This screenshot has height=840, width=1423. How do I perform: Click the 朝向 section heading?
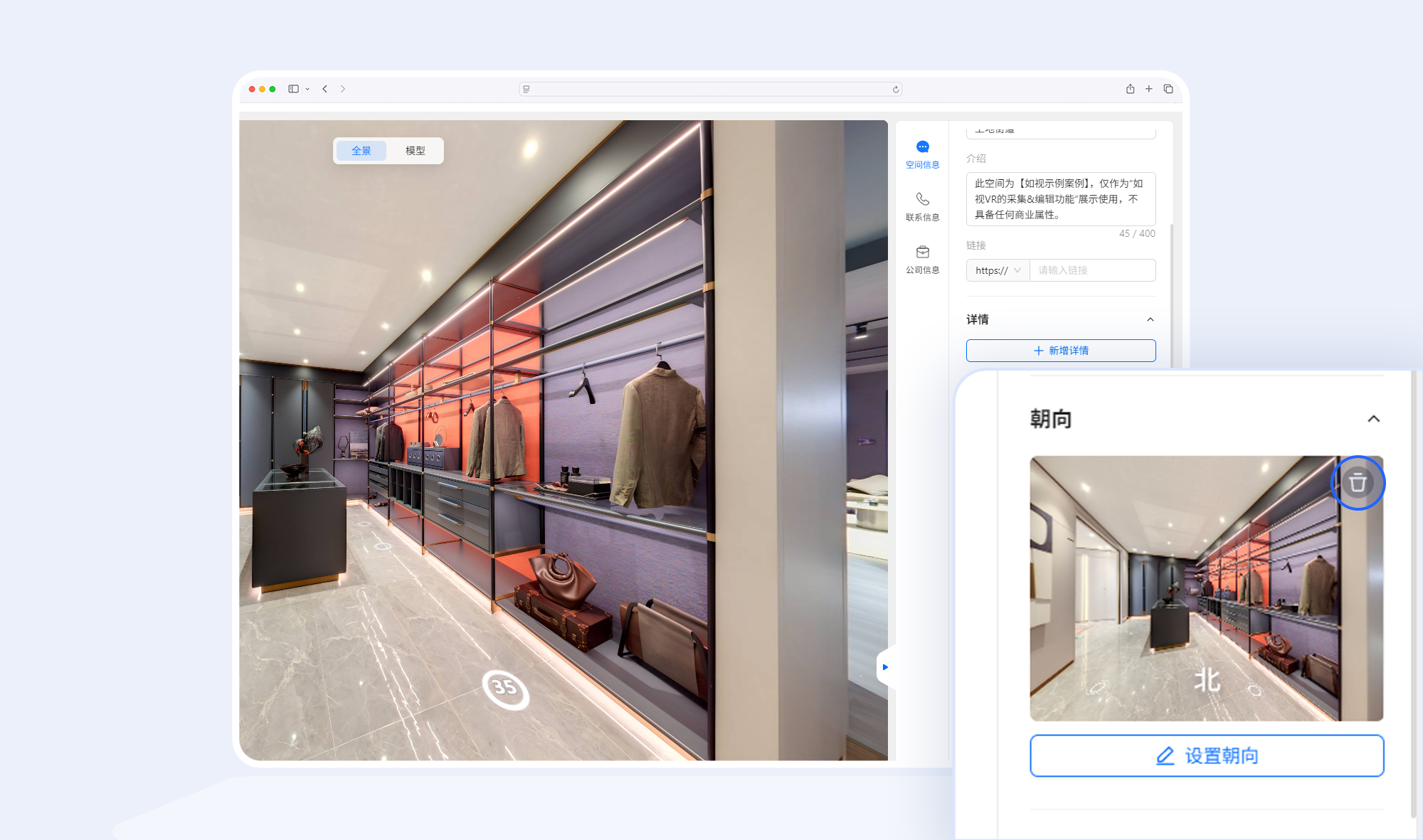coord(1051,418)
